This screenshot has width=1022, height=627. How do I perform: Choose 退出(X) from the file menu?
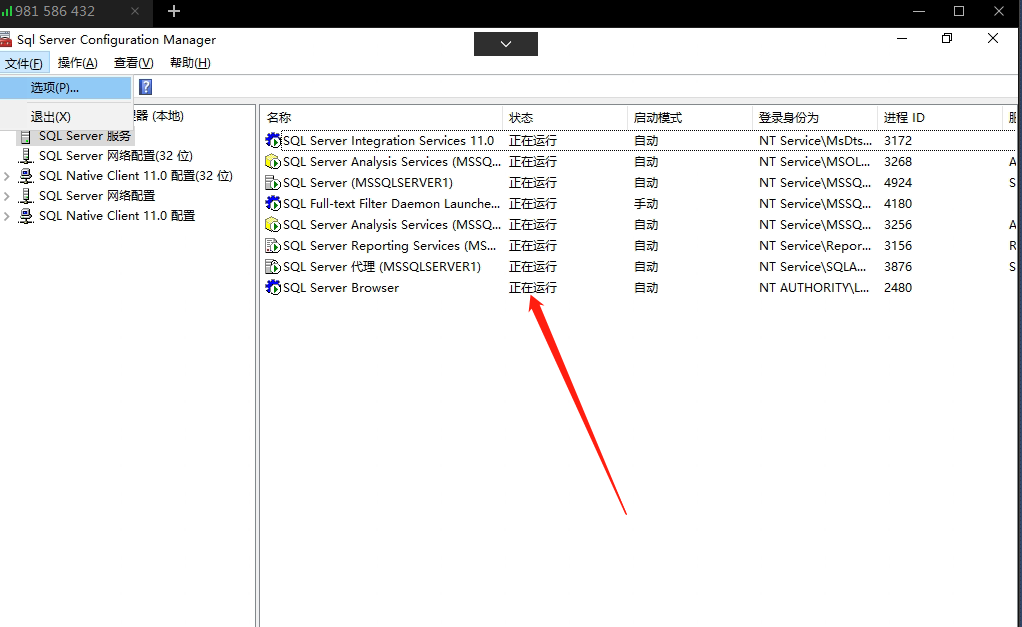click(x=66, y=117)
